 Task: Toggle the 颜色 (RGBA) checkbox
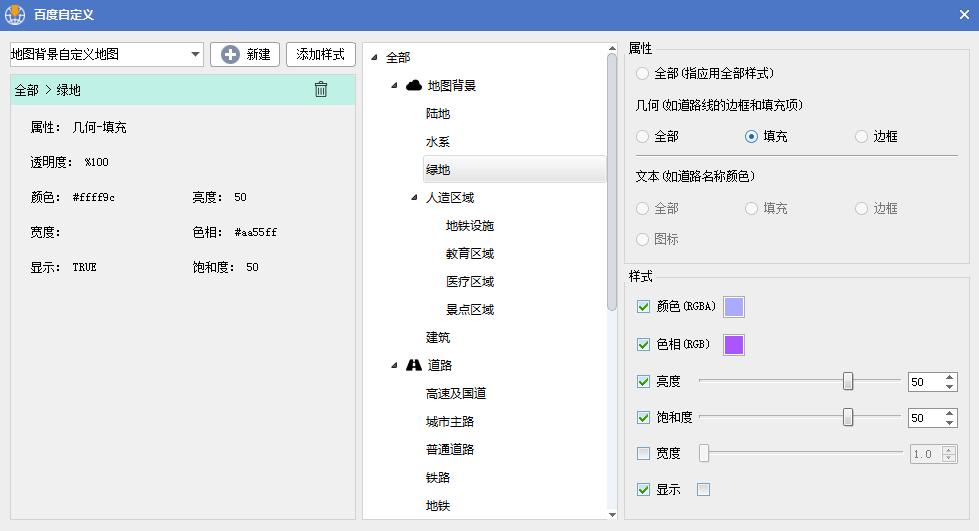(x=643, y=307)
